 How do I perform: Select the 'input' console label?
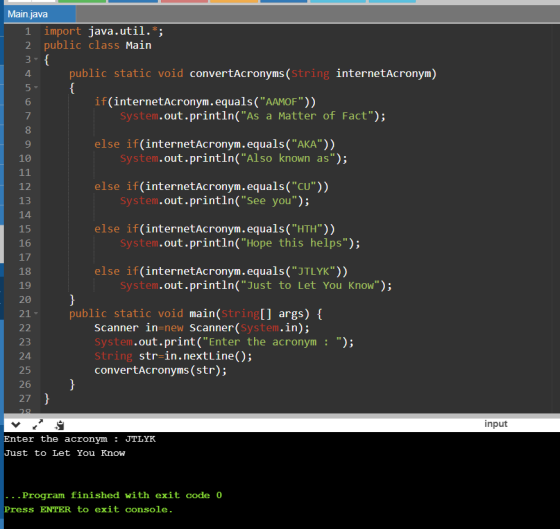496,424
